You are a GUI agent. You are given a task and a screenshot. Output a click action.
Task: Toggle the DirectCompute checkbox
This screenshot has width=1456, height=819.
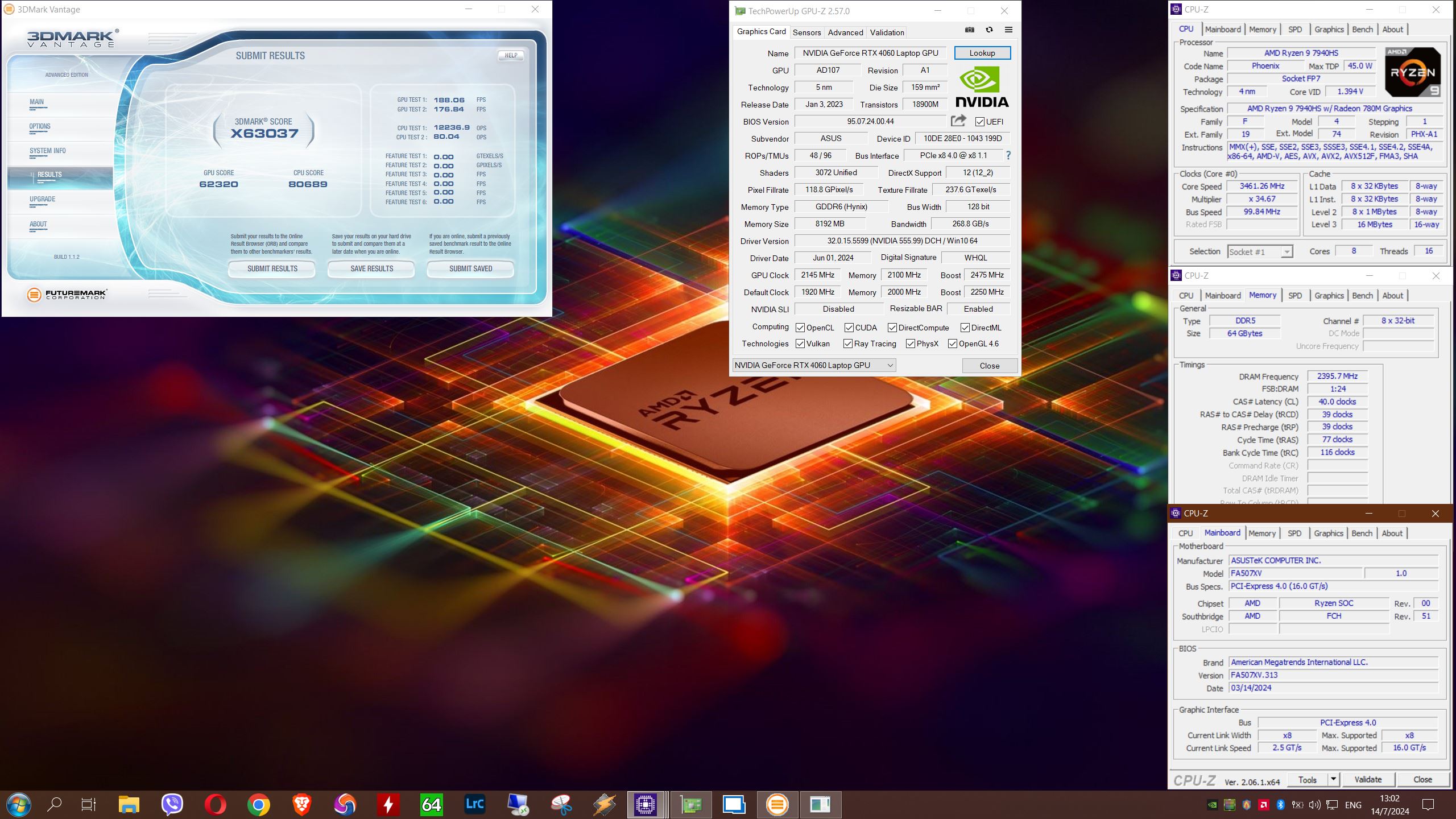pos(892,328)
